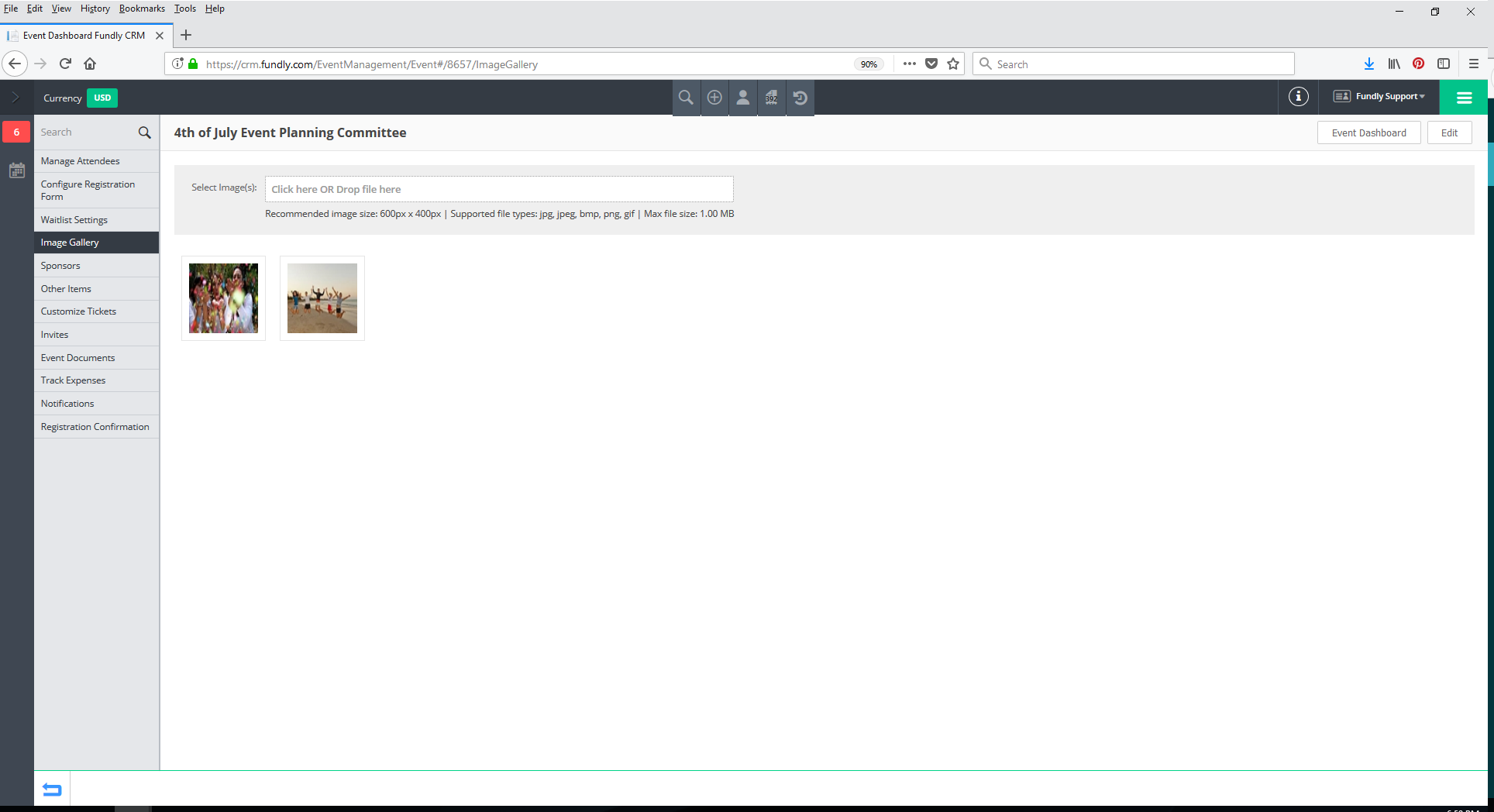Screen dimensions: 1494x812
Task: Open the Help menu
Action: [x=215, y=9]
